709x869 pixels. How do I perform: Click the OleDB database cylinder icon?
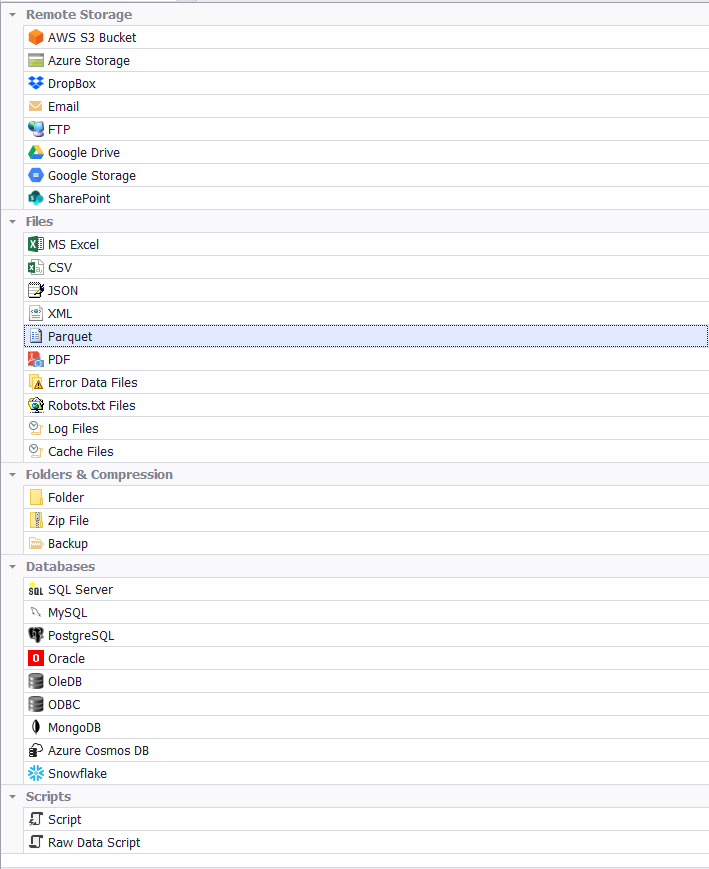[x=35, y=681]
